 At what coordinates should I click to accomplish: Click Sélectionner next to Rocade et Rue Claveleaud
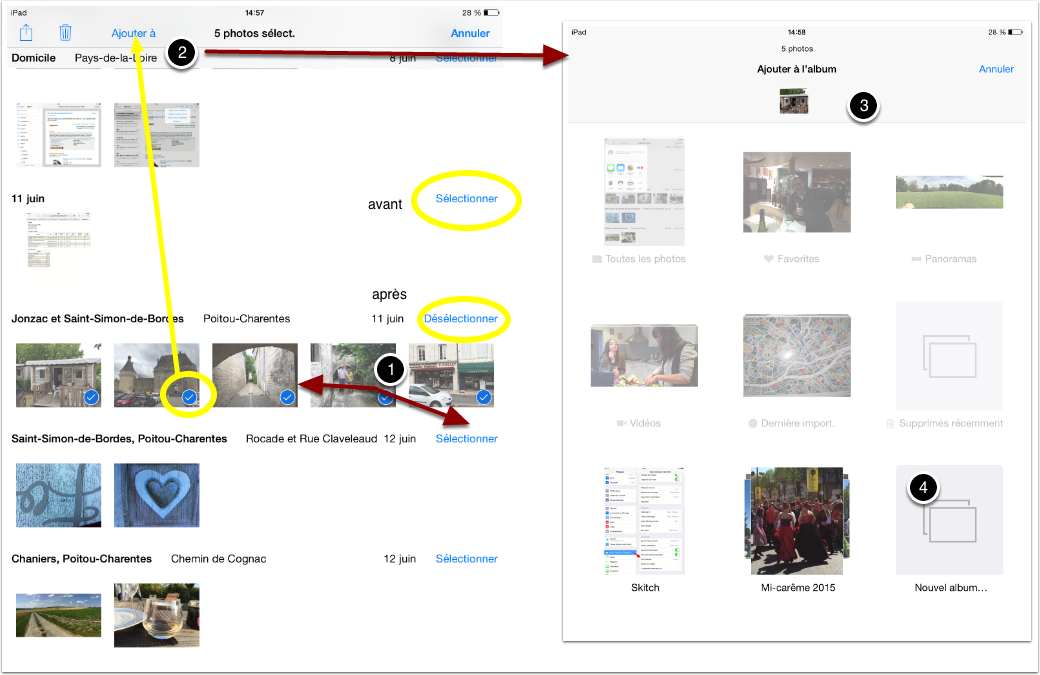click(x=466, y=439)
